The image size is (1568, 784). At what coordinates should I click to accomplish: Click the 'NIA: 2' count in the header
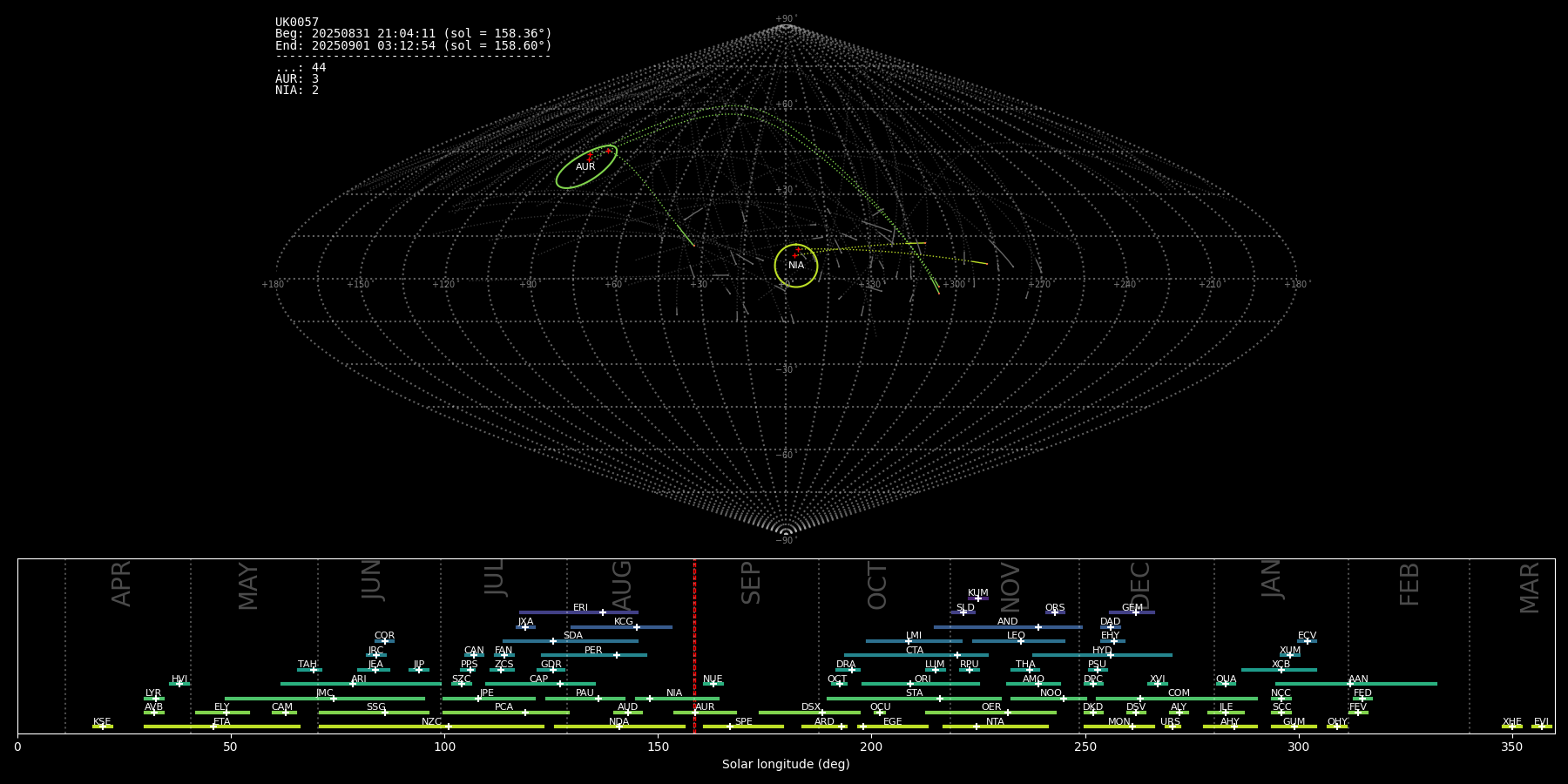click(297, 91)
